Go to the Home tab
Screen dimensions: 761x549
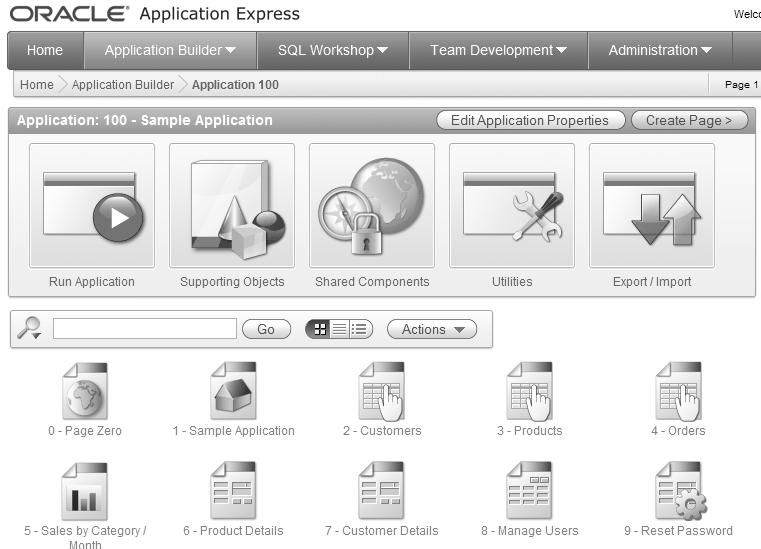(45, 50)
